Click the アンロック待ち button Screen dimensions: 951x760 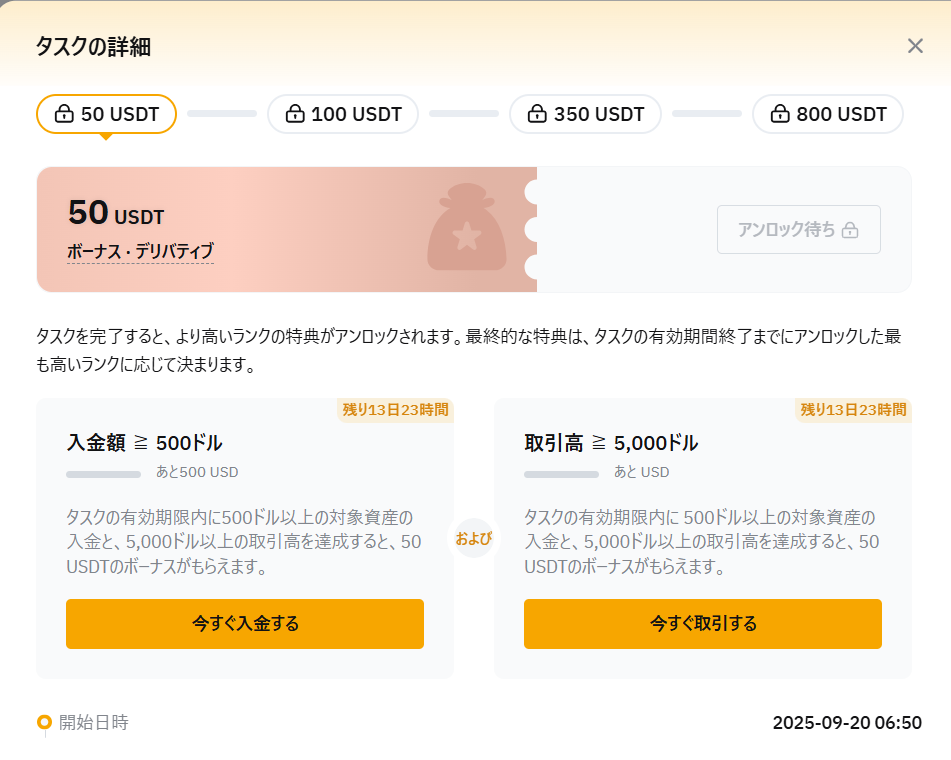click(798, 229)
